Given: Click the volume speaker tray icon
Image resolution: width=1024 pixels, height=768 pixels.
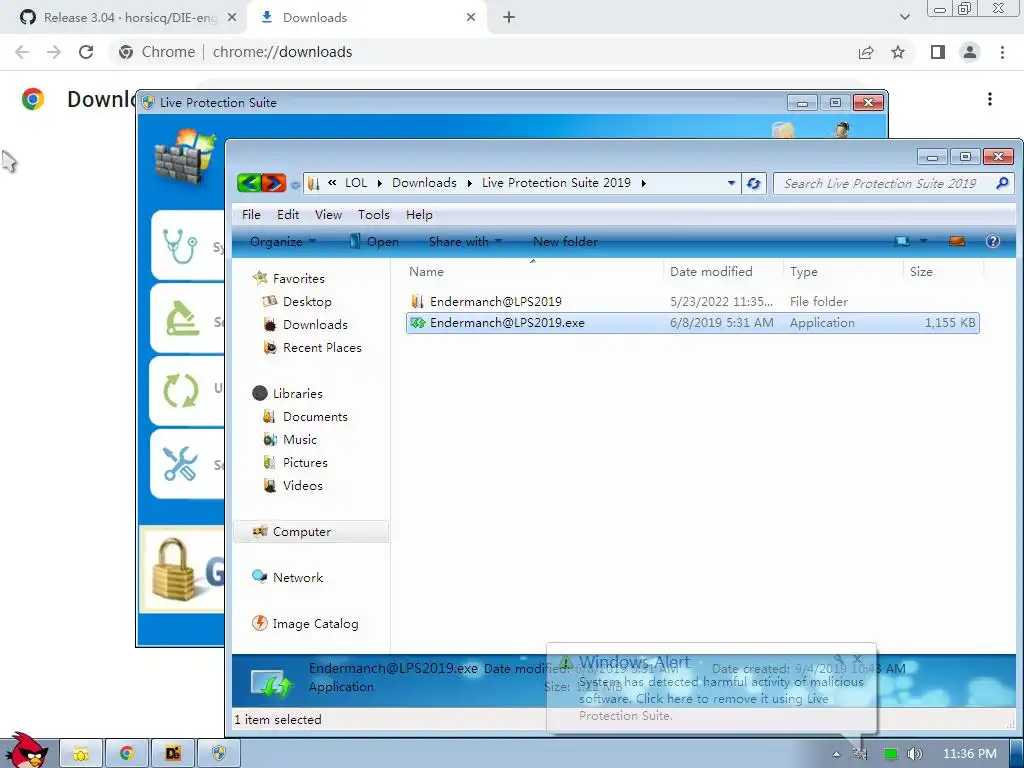Looking at the screenshot, I should (x=914, y=754).
